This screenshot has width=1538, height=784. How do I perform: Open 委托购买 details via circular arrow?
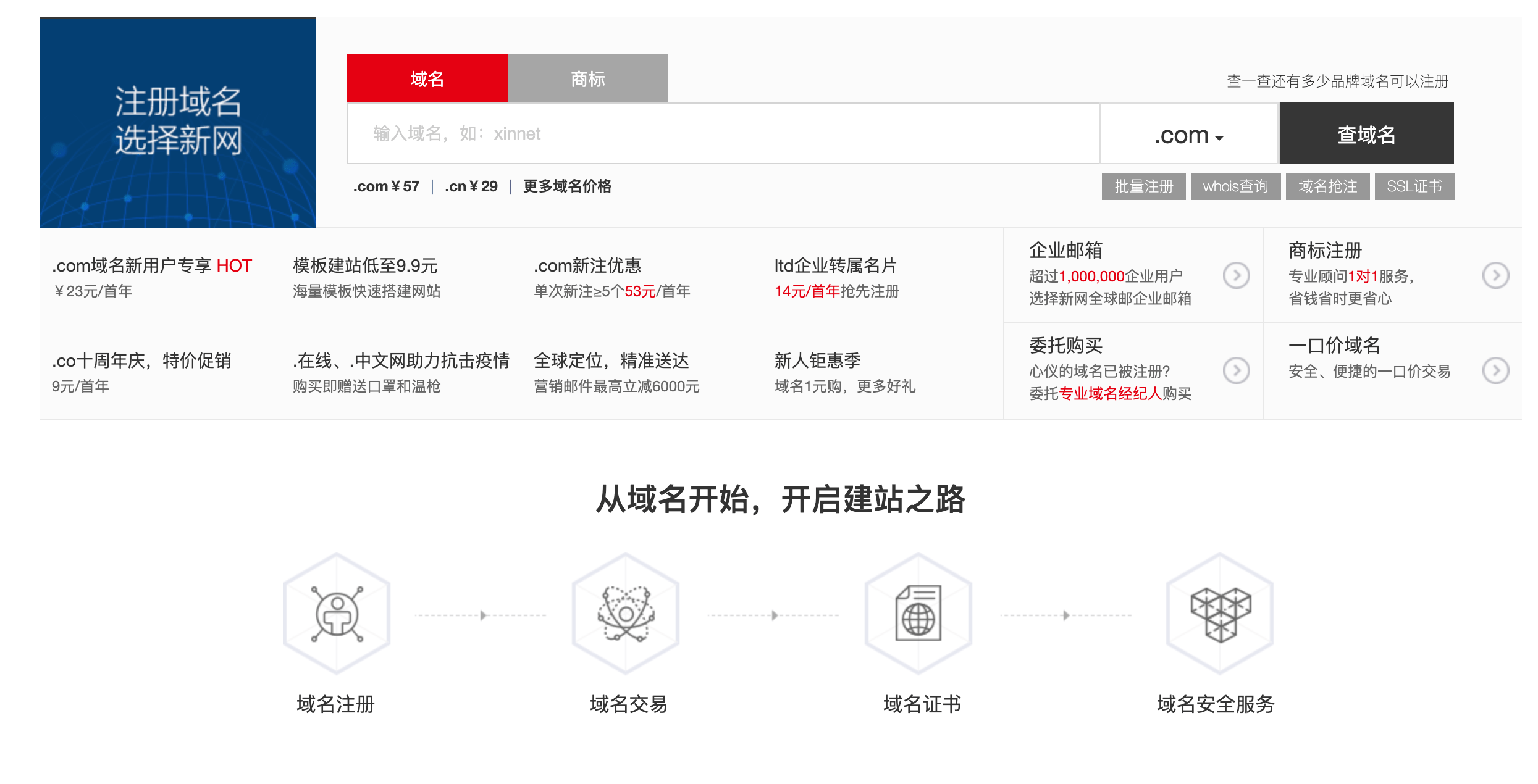click(x=1237, y=370)
